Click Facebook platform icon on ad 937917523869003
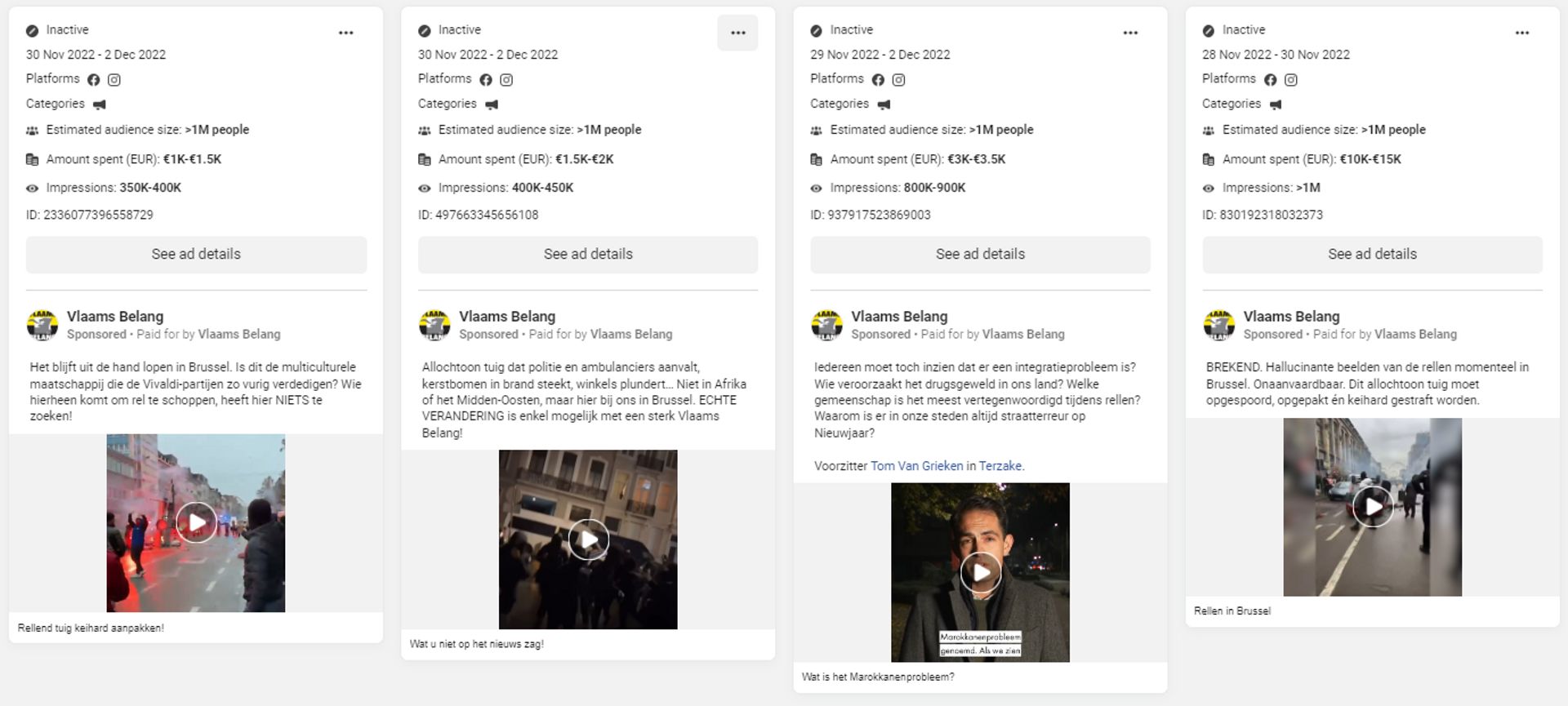The height and width of the screenshot is (706, 1568). 878,80
